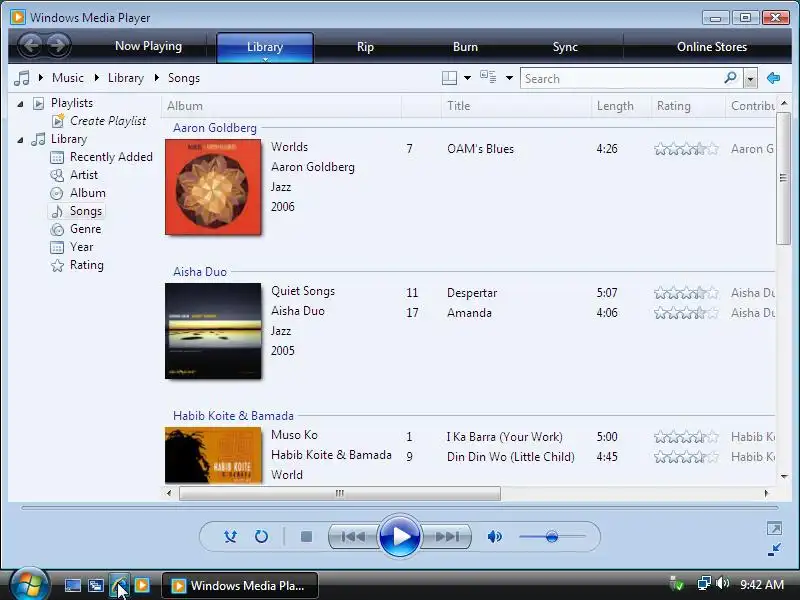The height and width of the screenshot is (600, 800).
Task: Click the search magnifier icon
Action: pyautogui.click(x=731, y=78)
